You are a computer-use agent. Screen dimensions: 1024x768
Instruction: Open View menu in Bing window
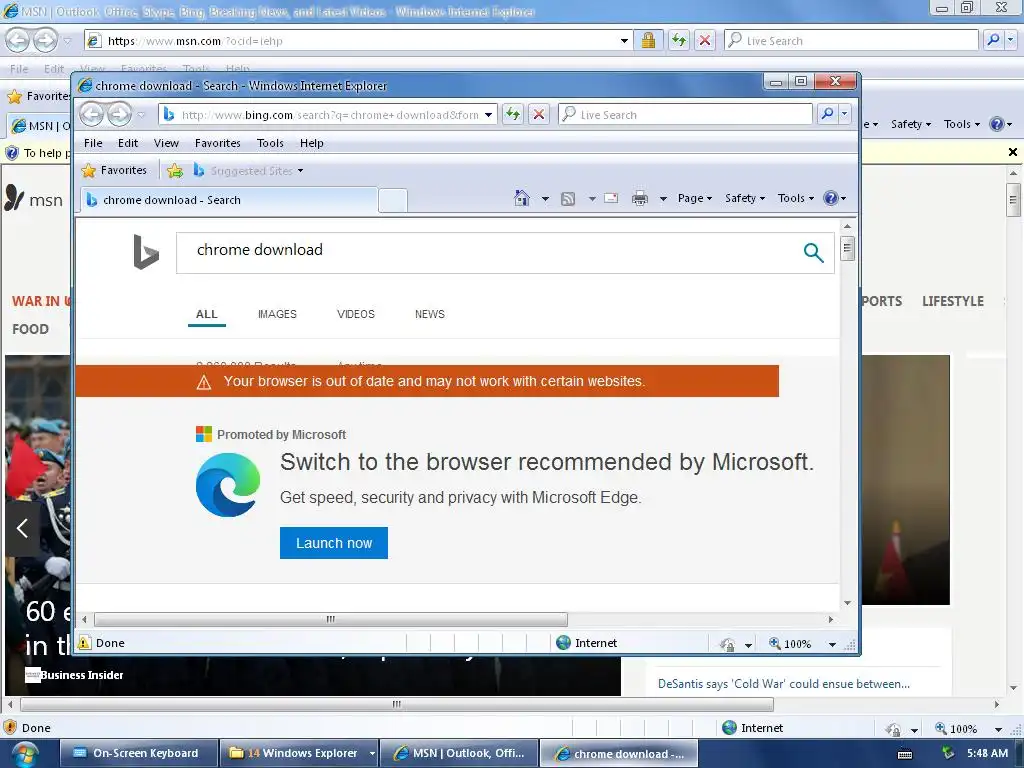167,143
